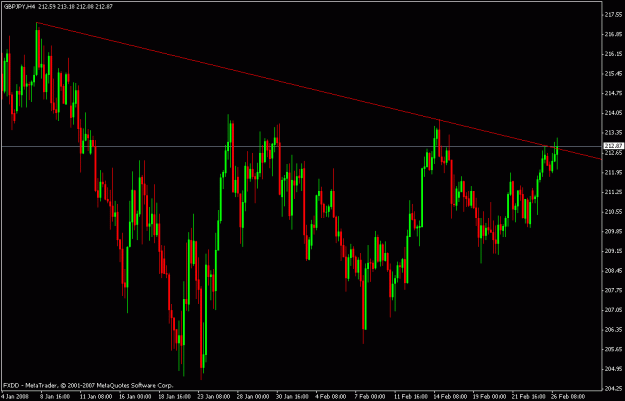Click the 4 Jan 2008 date label
Image resolution: width=625 pixels, height=401 pixels.
tap(14, 397)
